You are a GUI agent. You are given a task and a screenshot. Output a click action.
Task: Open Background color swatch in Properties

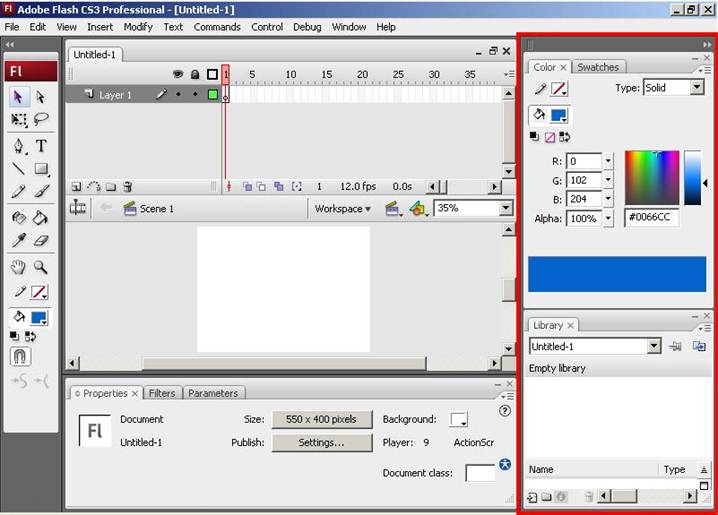tap(458, 419)
